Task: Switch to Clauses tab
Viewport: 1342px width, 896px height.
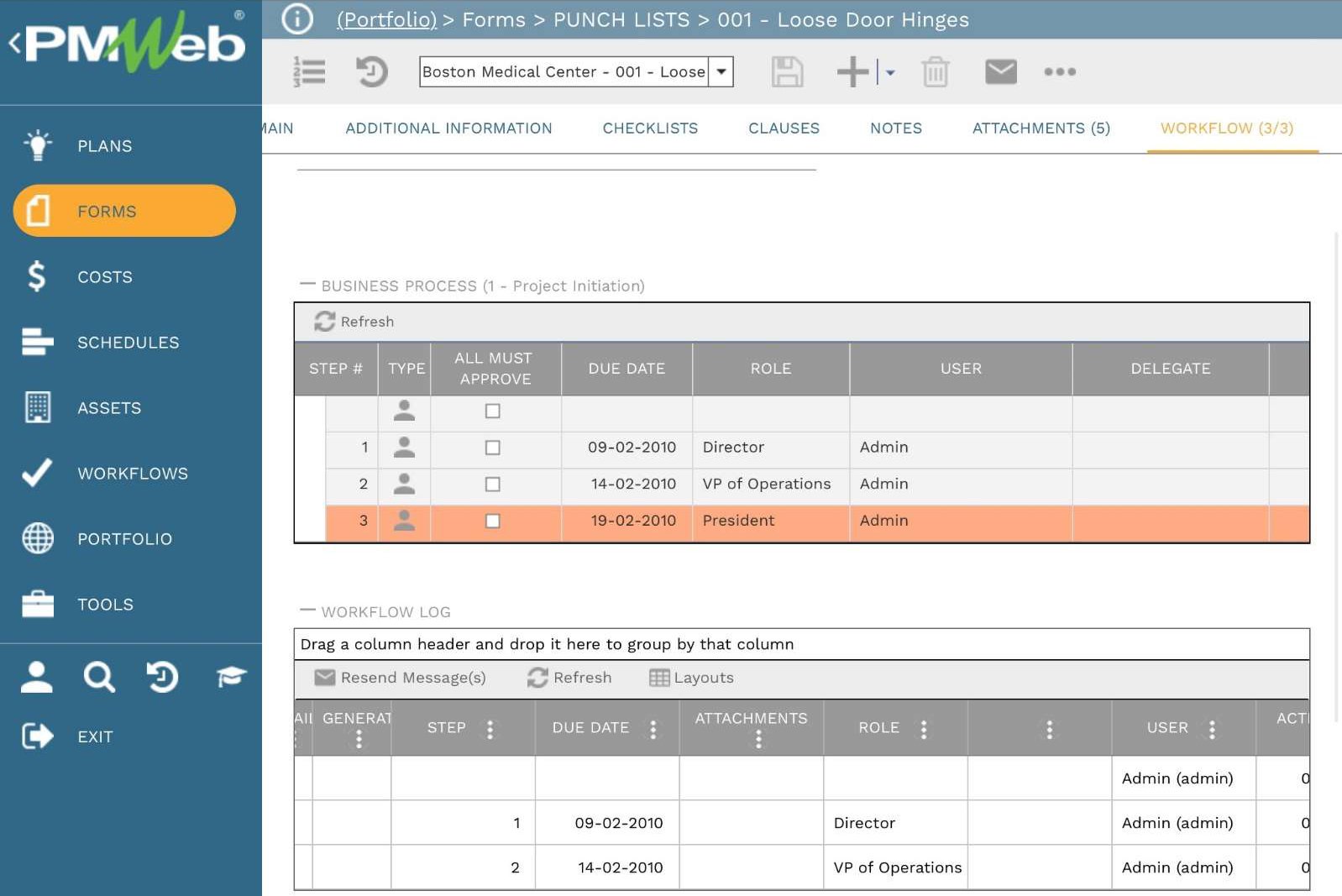Action: pyautogui.click(x=784, y=128)
